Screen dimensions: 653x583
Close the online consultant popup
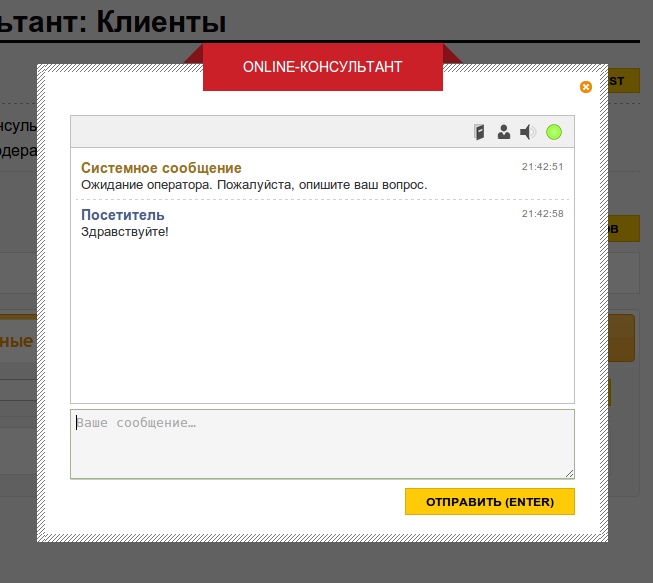tap(586, 87)
